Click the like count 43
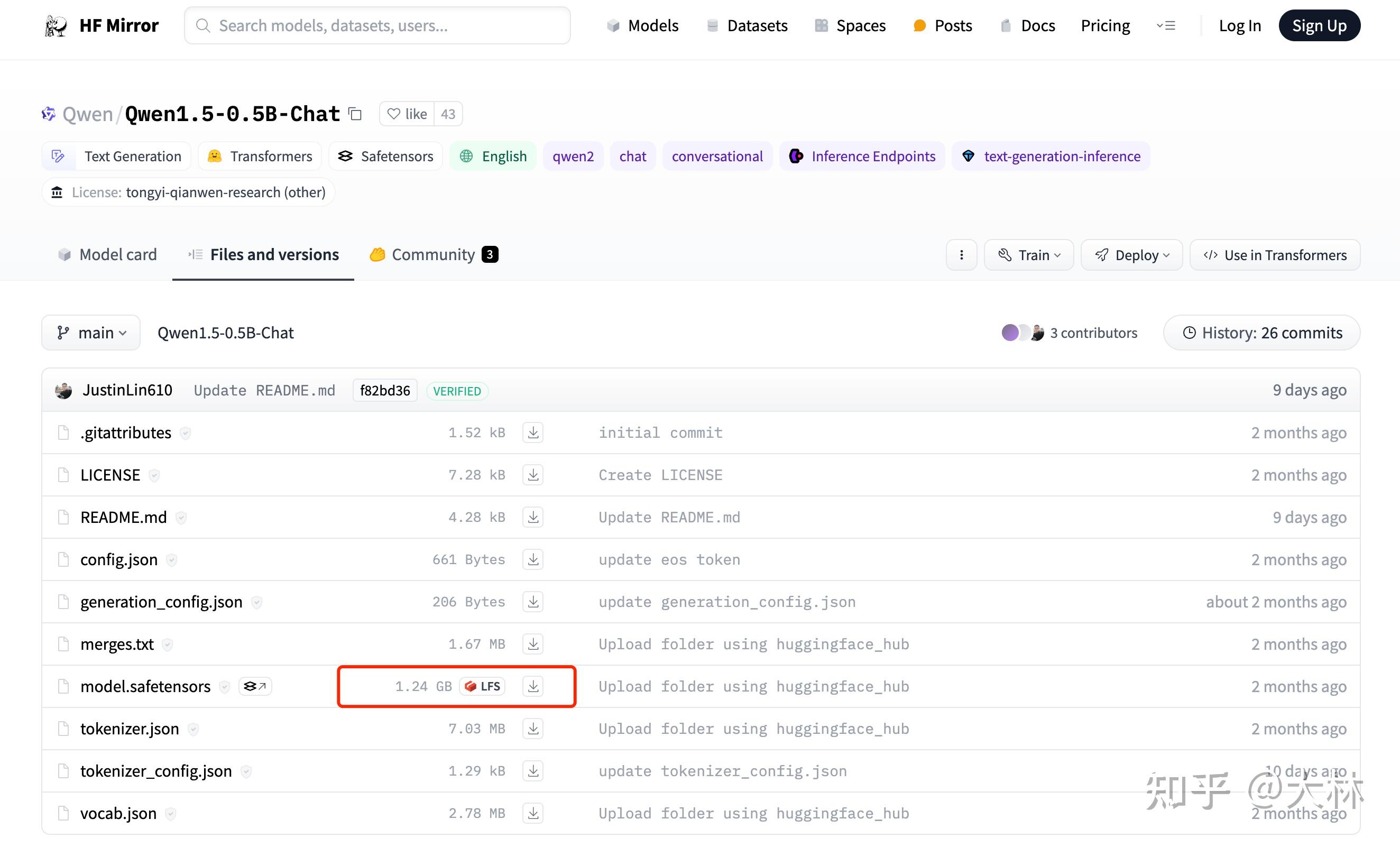 [x=448, y=114]
